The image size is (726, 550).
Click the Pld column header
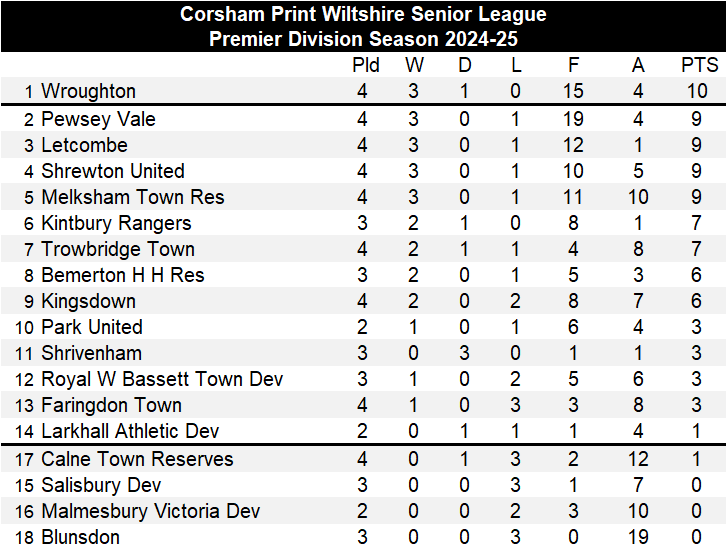click(366, 65)
